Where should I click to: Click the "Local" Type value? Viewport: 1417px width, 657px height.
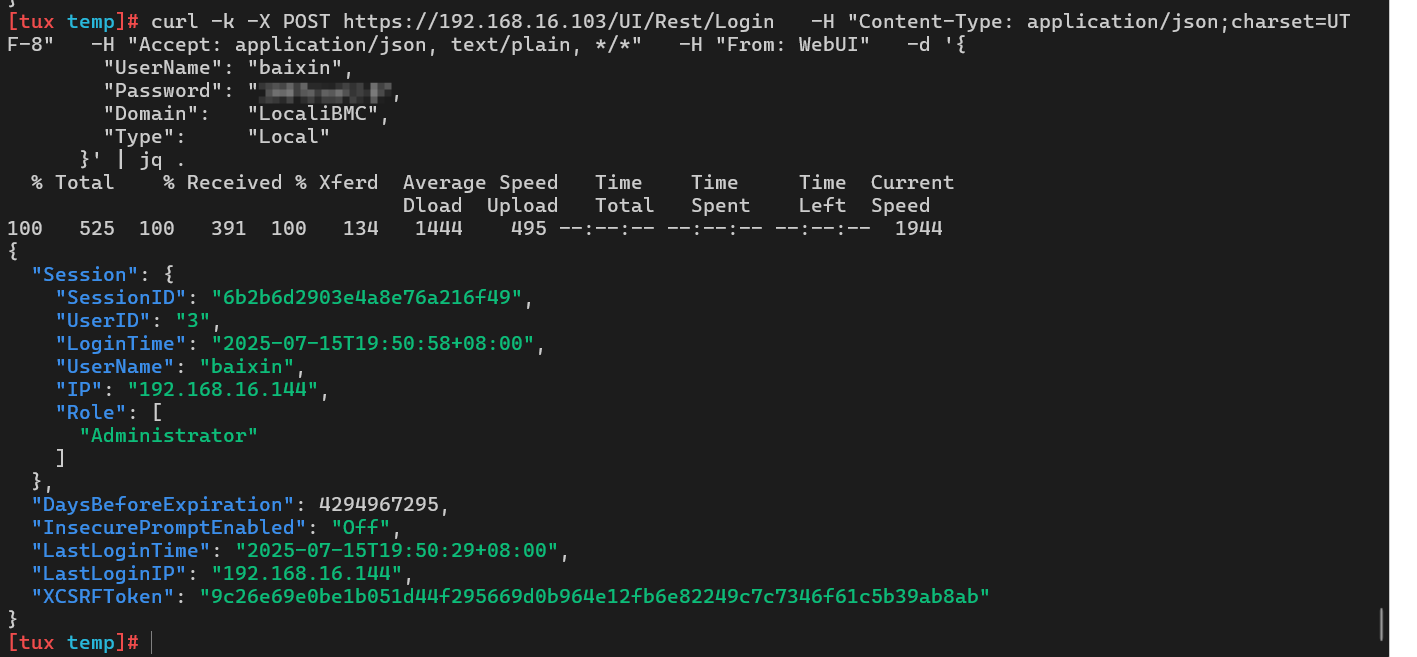[289, 136]
